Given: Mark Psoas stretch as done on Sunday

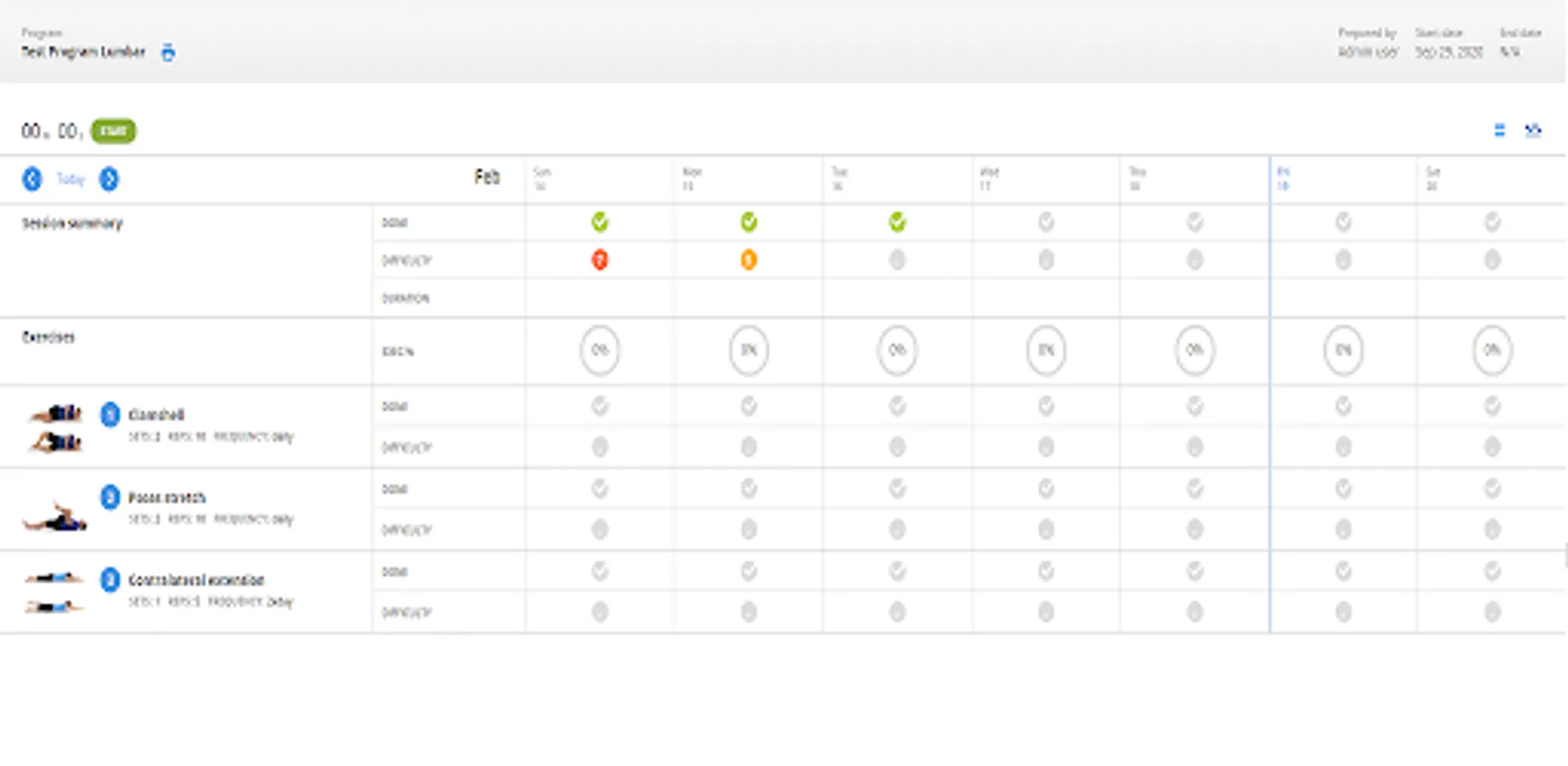Looking at the screenshot, I should [600, 489].
